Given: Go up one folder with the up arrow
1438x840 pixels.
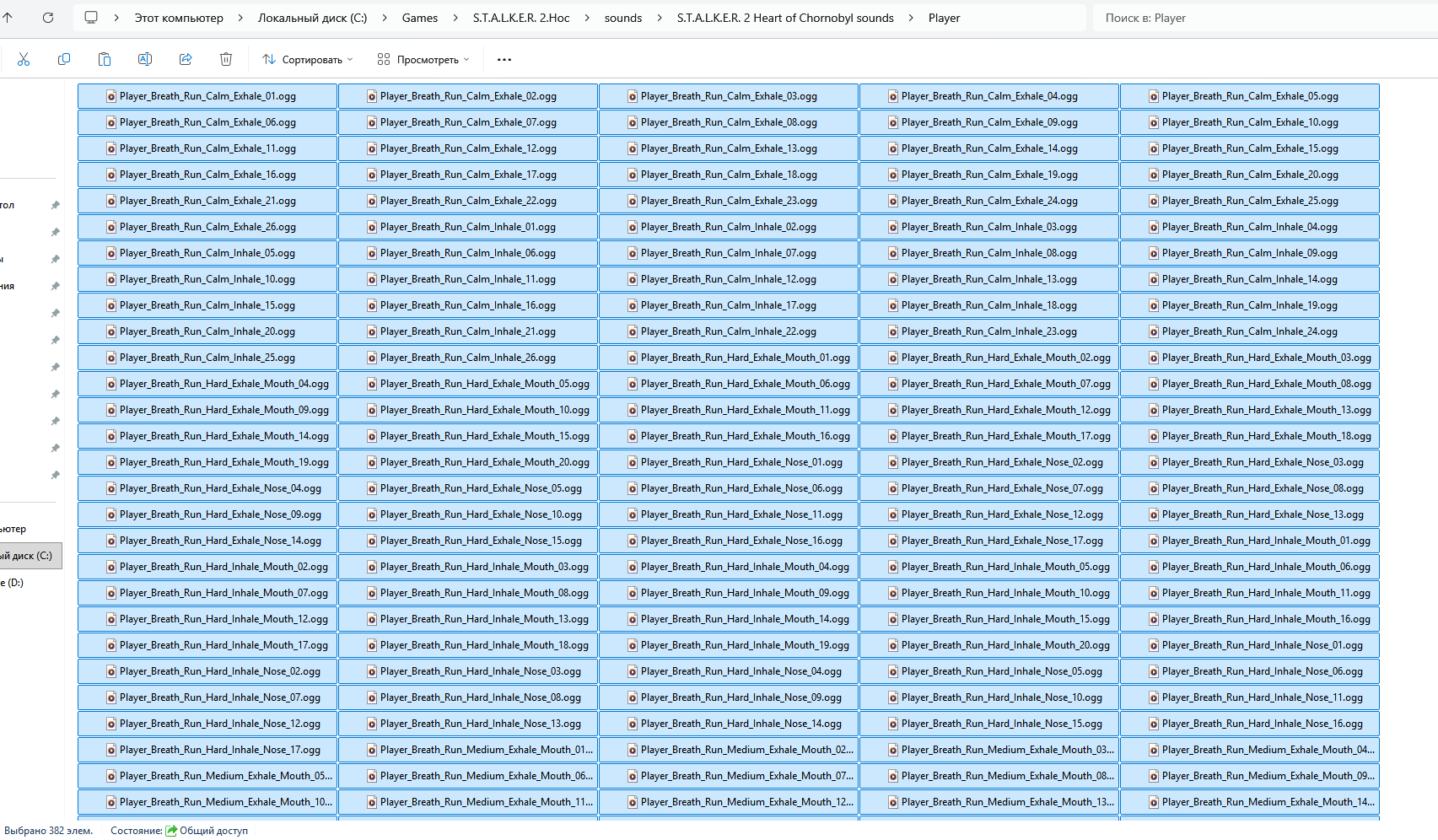Looking at the screenshot, I should click(x=8, y=18).
